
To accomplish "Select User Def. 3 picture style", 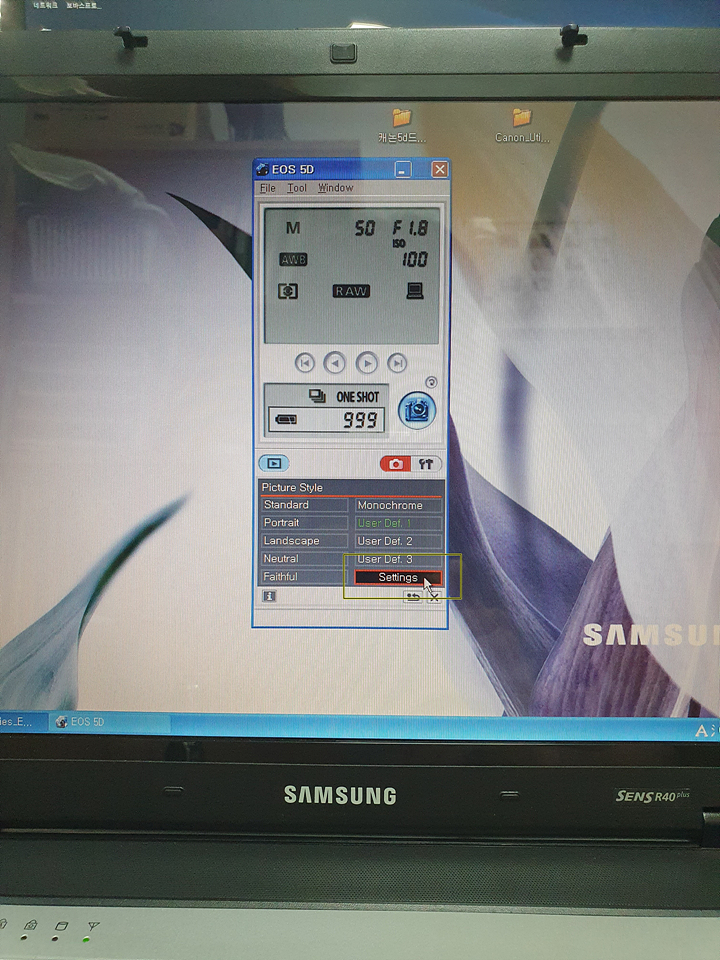I will [x=398, y=559].
